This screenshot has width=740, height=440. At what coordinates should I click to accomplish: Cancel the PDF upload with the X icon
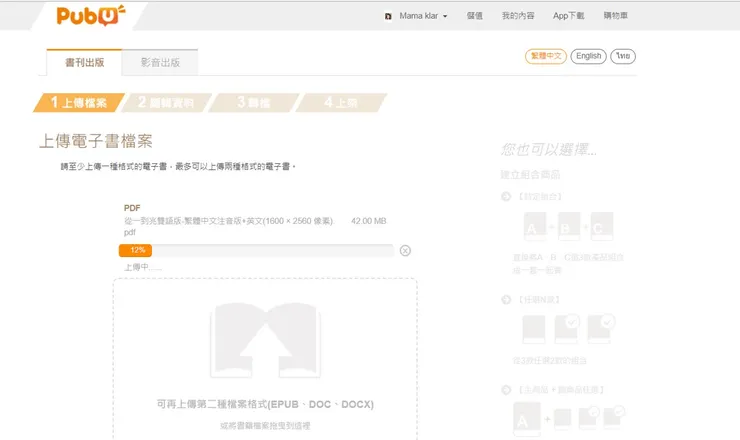[405, 251]
